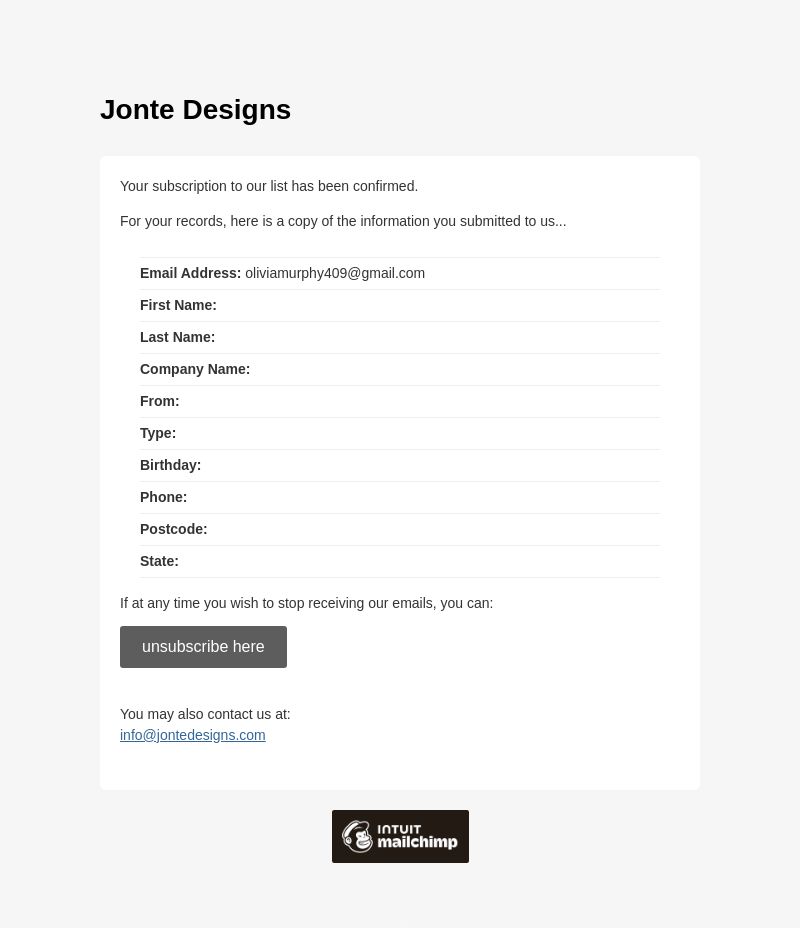
Task: Click the Birthday field row
Action: [x=400, y=465]
